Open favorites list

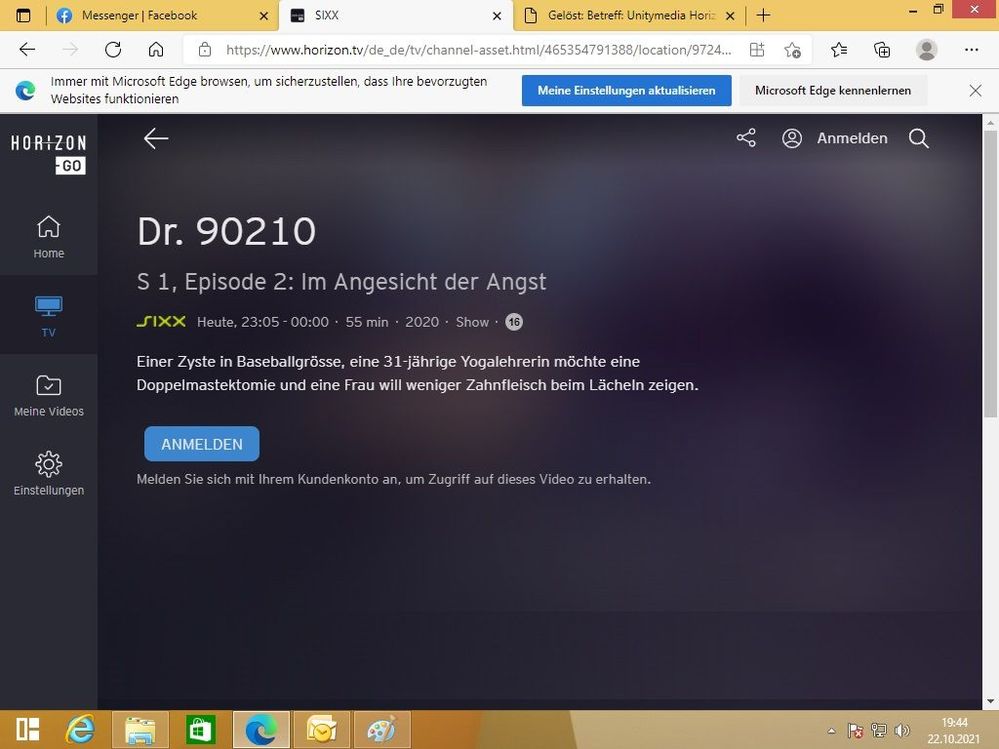pos(839,50)
